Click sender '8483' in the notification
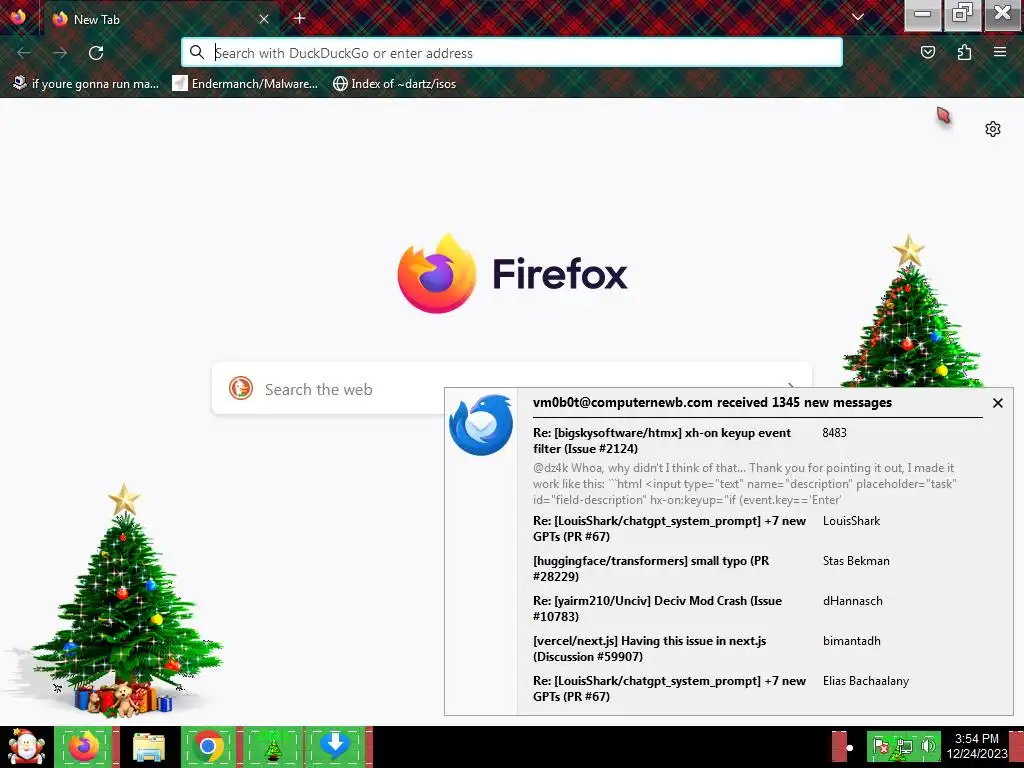The image size is (1024, 768). [835, 433]
